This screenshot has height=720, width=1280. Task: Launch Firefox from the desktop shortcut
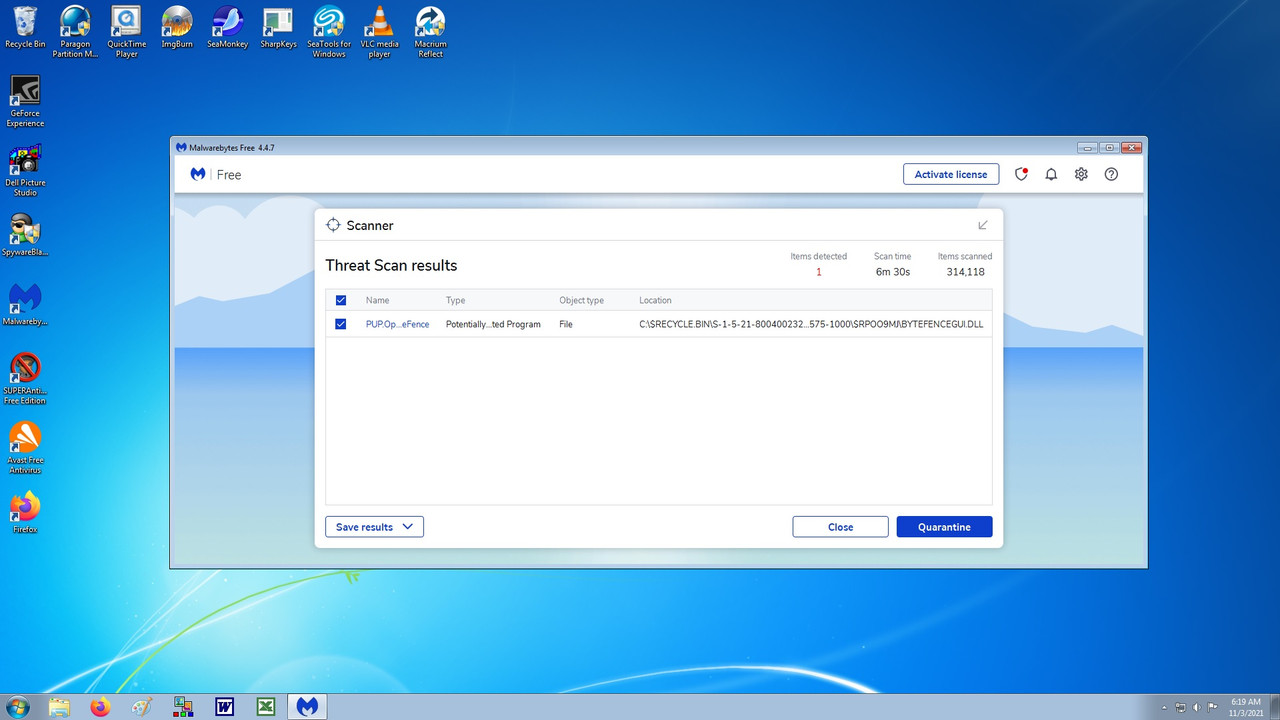pyautogui.click(x=25, y=512)
